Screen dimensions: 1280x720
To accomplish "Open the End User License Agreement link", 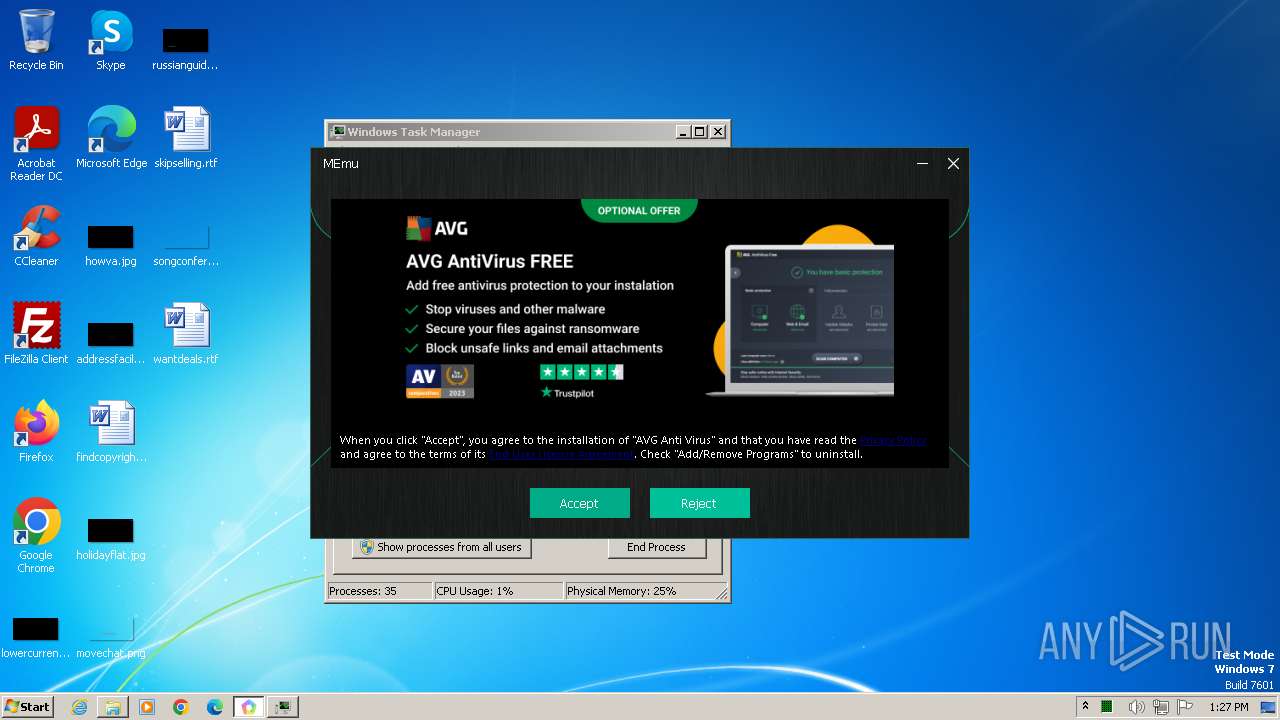I will tap(561, 454).
